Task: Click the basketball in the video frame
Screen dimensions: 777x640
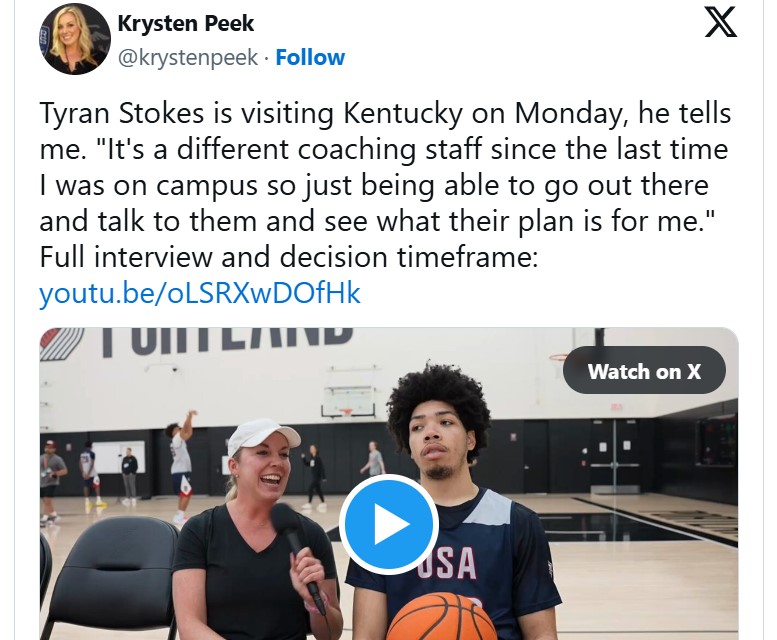Action: pyautogui.click(x=441, y=616)
